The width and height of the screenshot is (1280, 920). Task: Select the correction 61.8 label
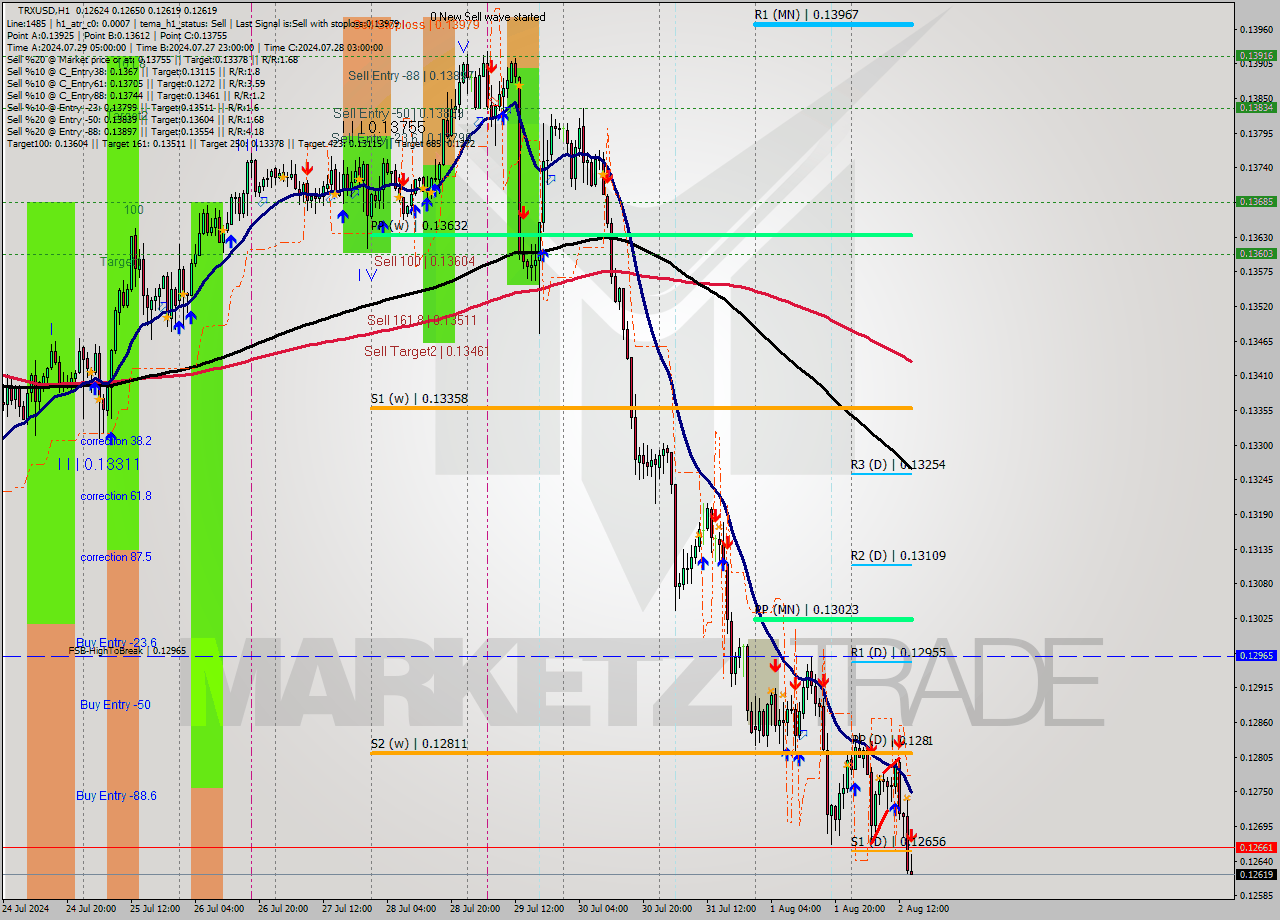coord(116,496)
